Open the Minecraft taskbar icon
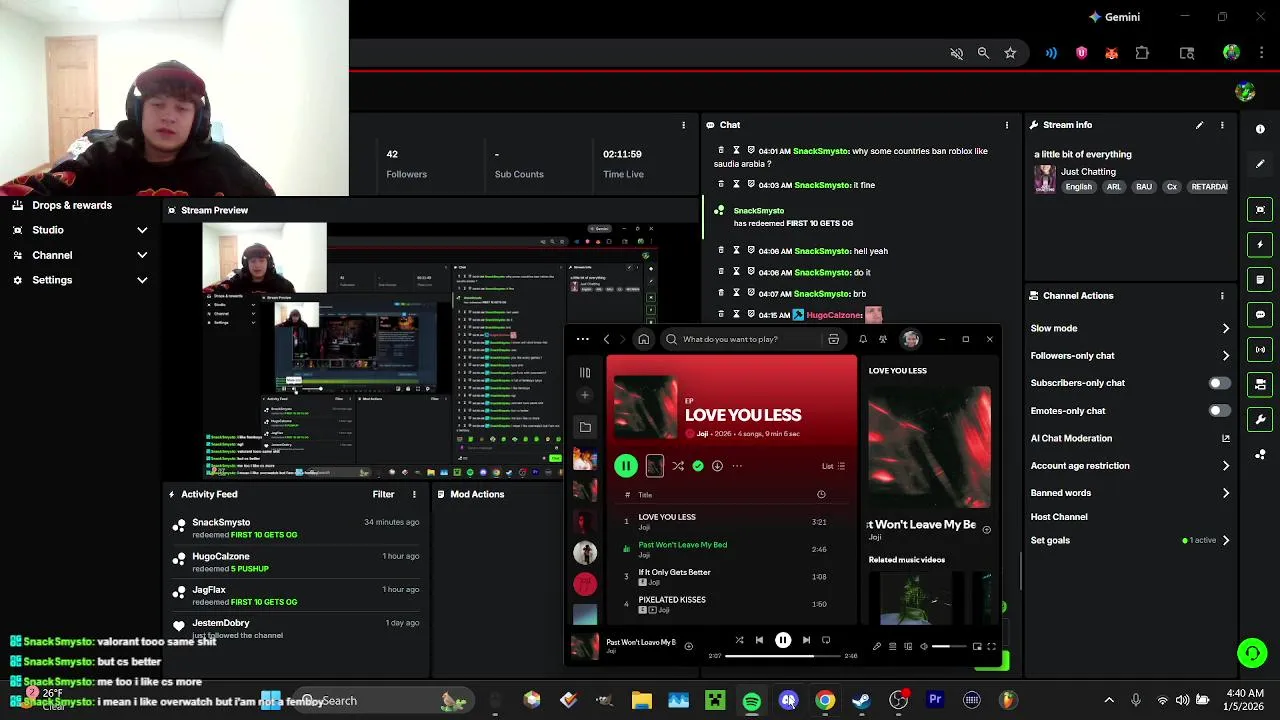1280x720 pixels. tap(715, 701)
